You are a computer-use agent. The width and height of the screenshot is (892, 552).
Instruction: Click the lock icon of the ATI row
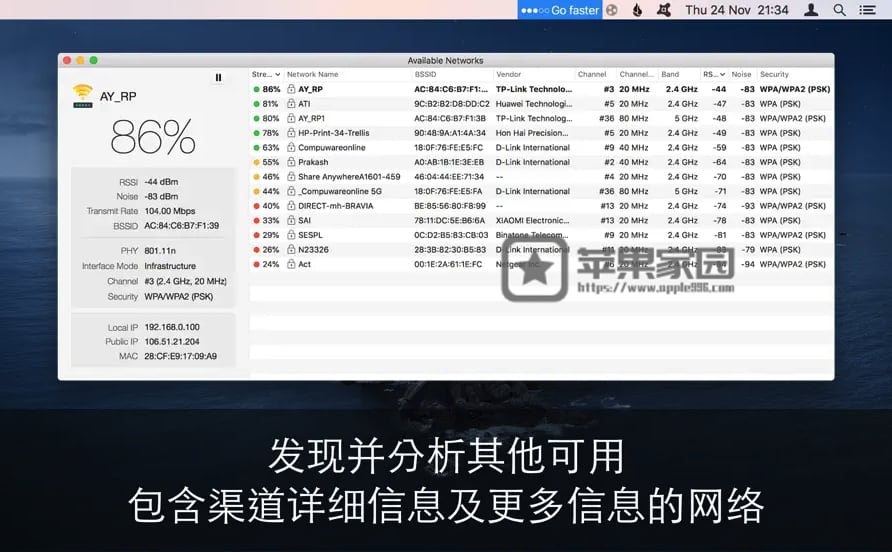coord(291,104)
